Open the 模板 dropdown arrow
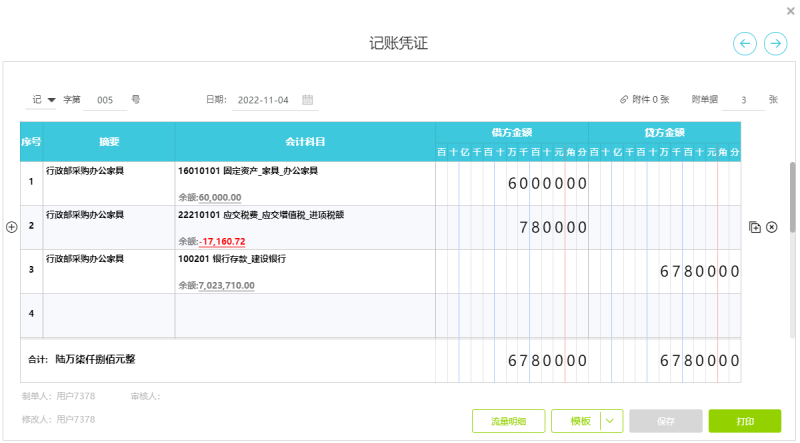Image resolution: width=800 pixels, height=443 pixels. (610, 421)
